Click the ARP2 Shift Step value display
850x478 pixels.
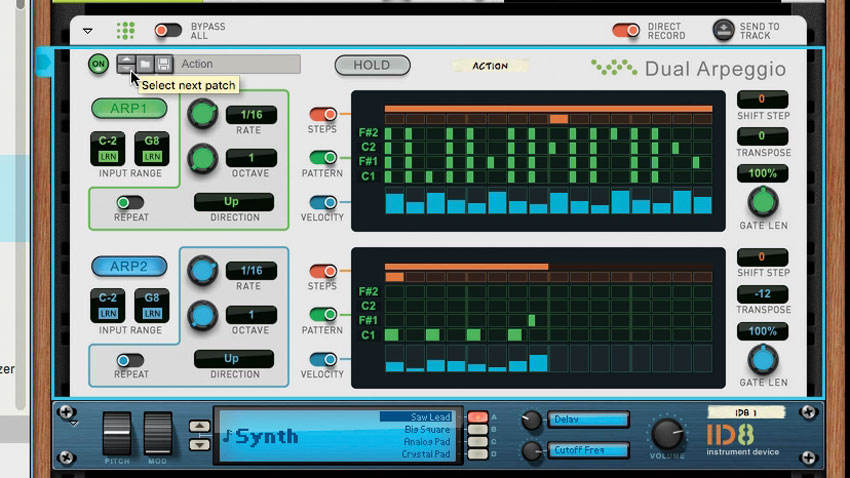pyautogui.click(x=762, y=256)
